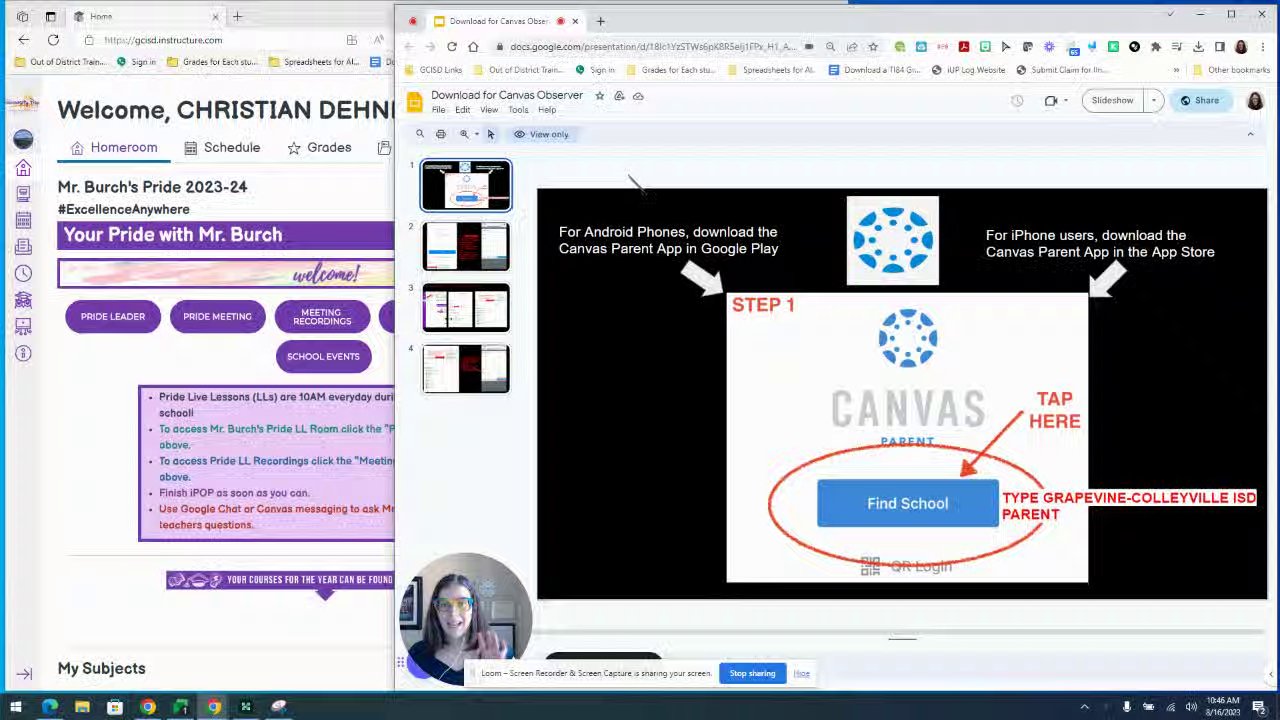
Task: Open Canvas history clock icon in sidebar
Action: tap(23, 273)
